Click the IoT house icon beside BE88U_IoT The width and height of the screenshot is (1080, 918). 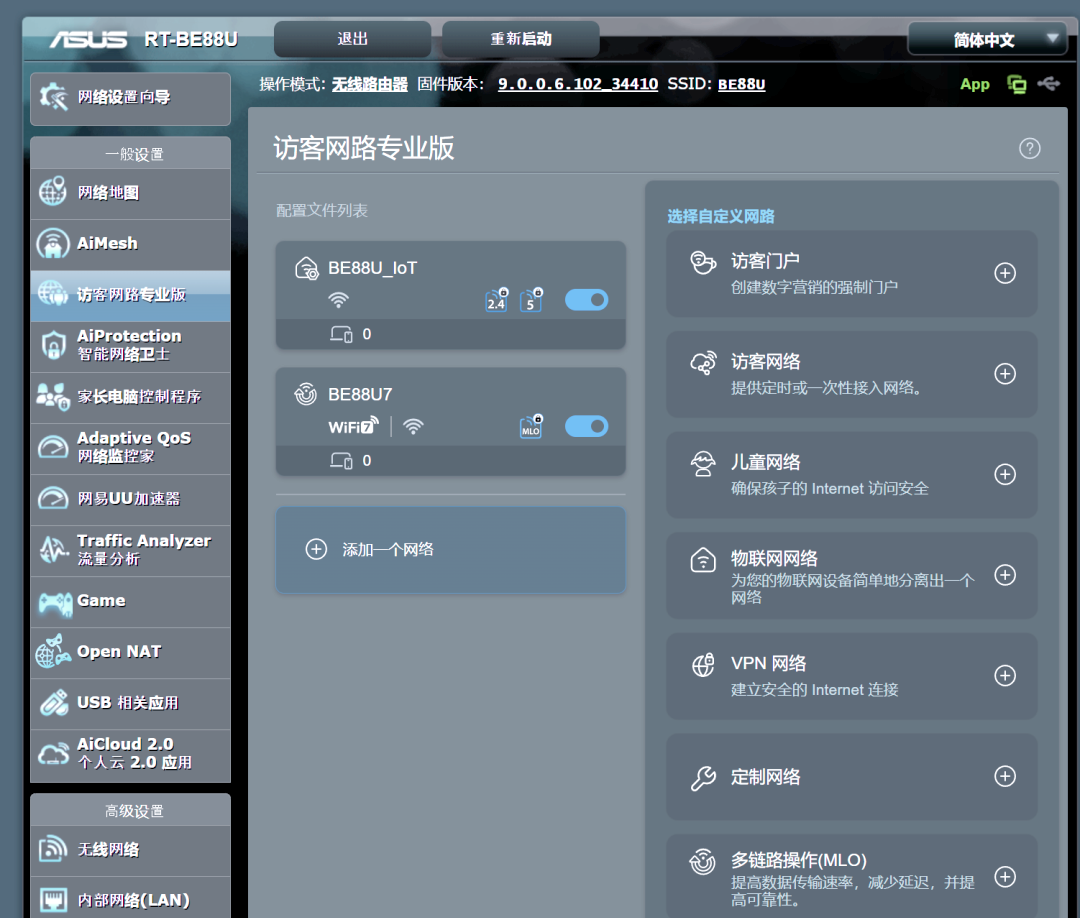click(x=306, y=268)
